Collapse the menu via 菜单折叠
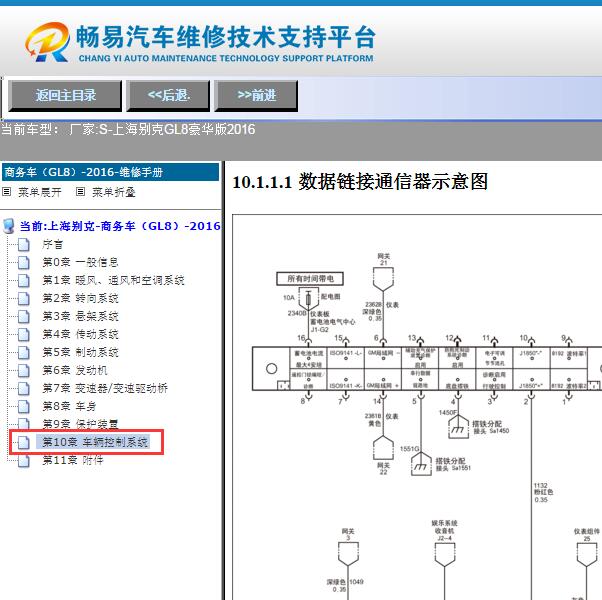Image resolution: width=602 pixels, height=600 pixels. point(114,192)
